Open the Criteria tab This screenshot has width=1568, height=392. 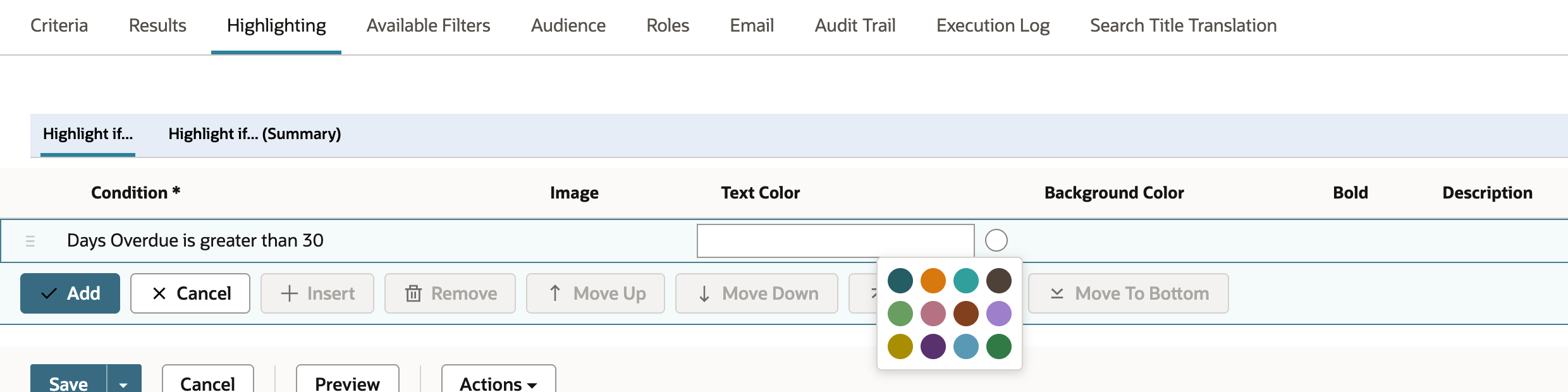59,26
